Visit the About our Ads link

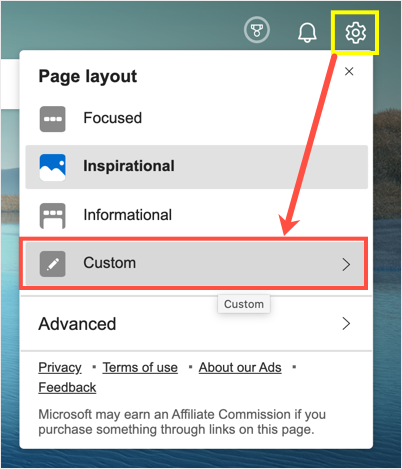coord(240,367)
